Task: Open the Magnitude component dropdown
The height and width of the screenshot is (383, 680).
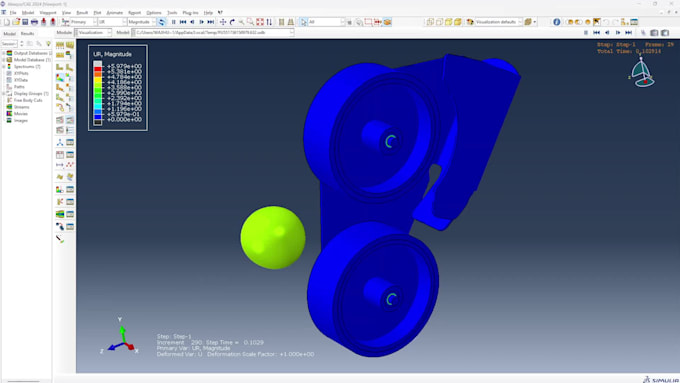Action: click(142, 22)
